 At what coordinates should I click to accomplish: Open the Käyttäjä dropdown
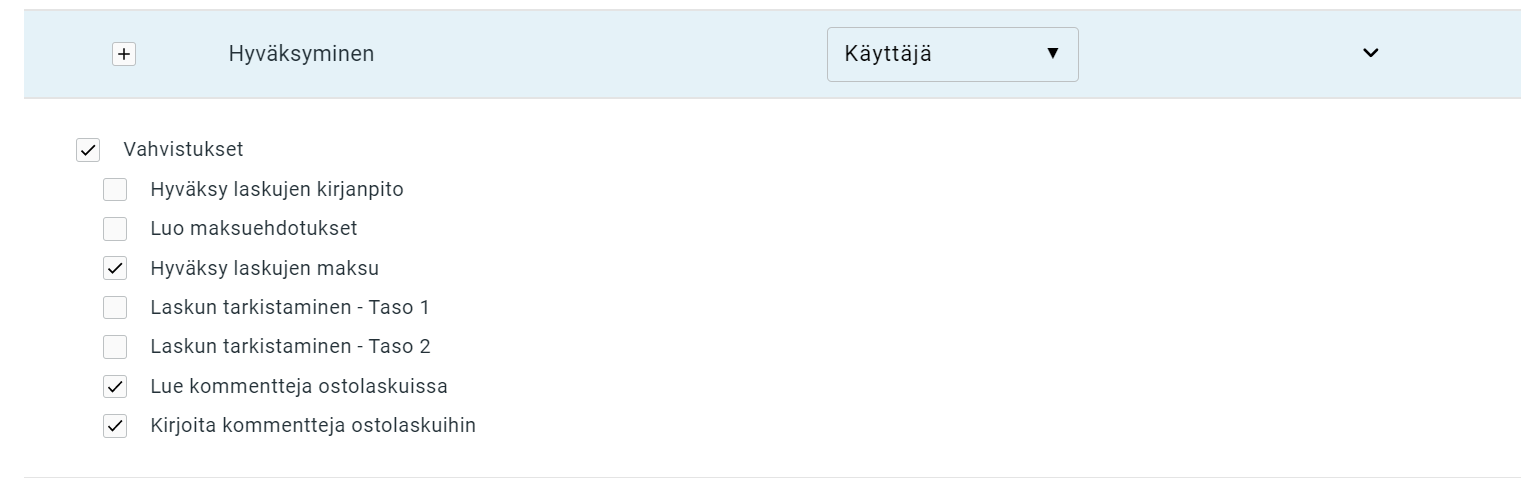[952, 54]
